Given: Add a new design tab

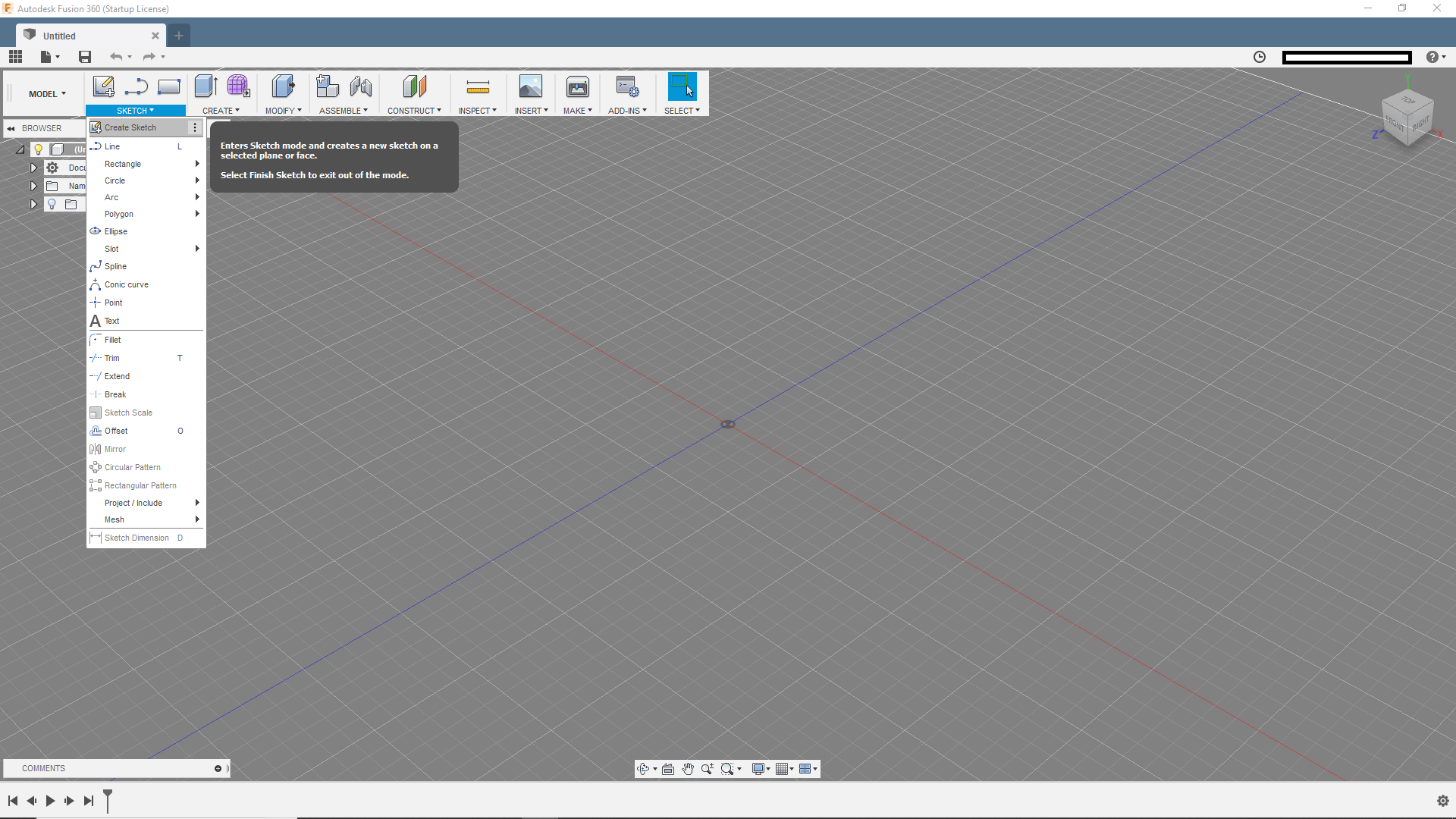Looking at the screenshot, I should click(179, 36).
